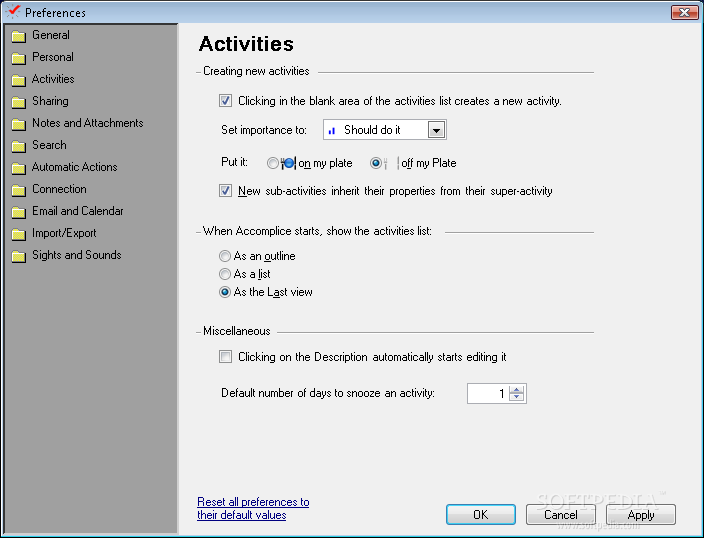
Task: Click the Cancel button
Action: tap(561, 514)
